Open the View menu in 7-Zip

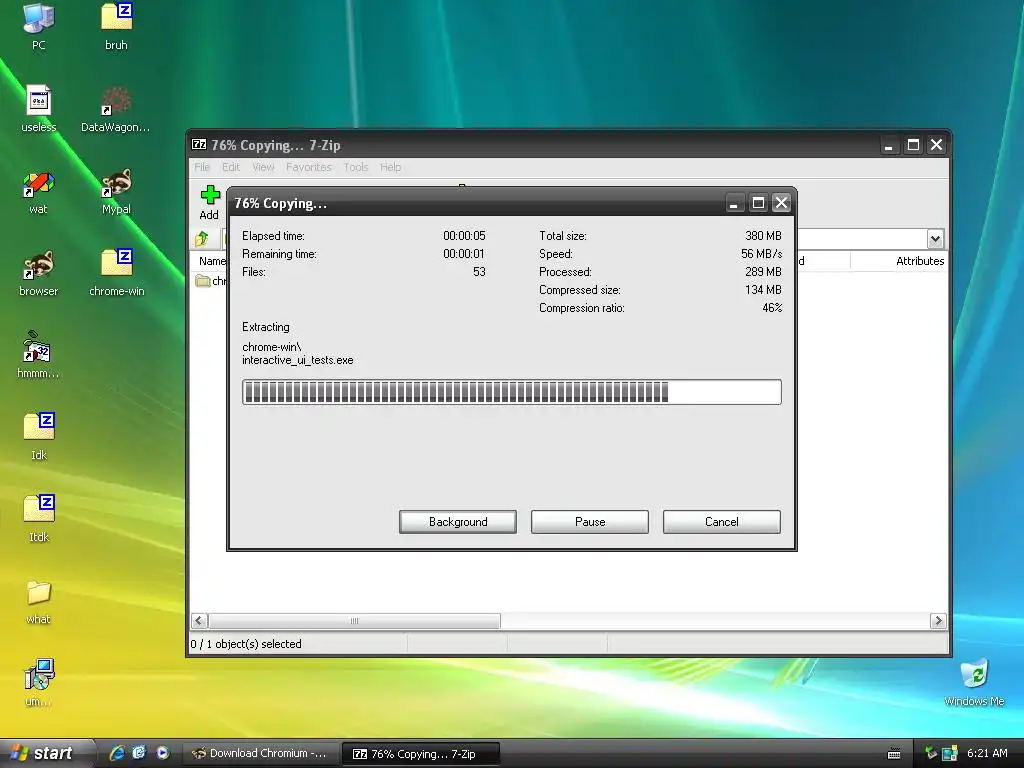click(263, 167)
